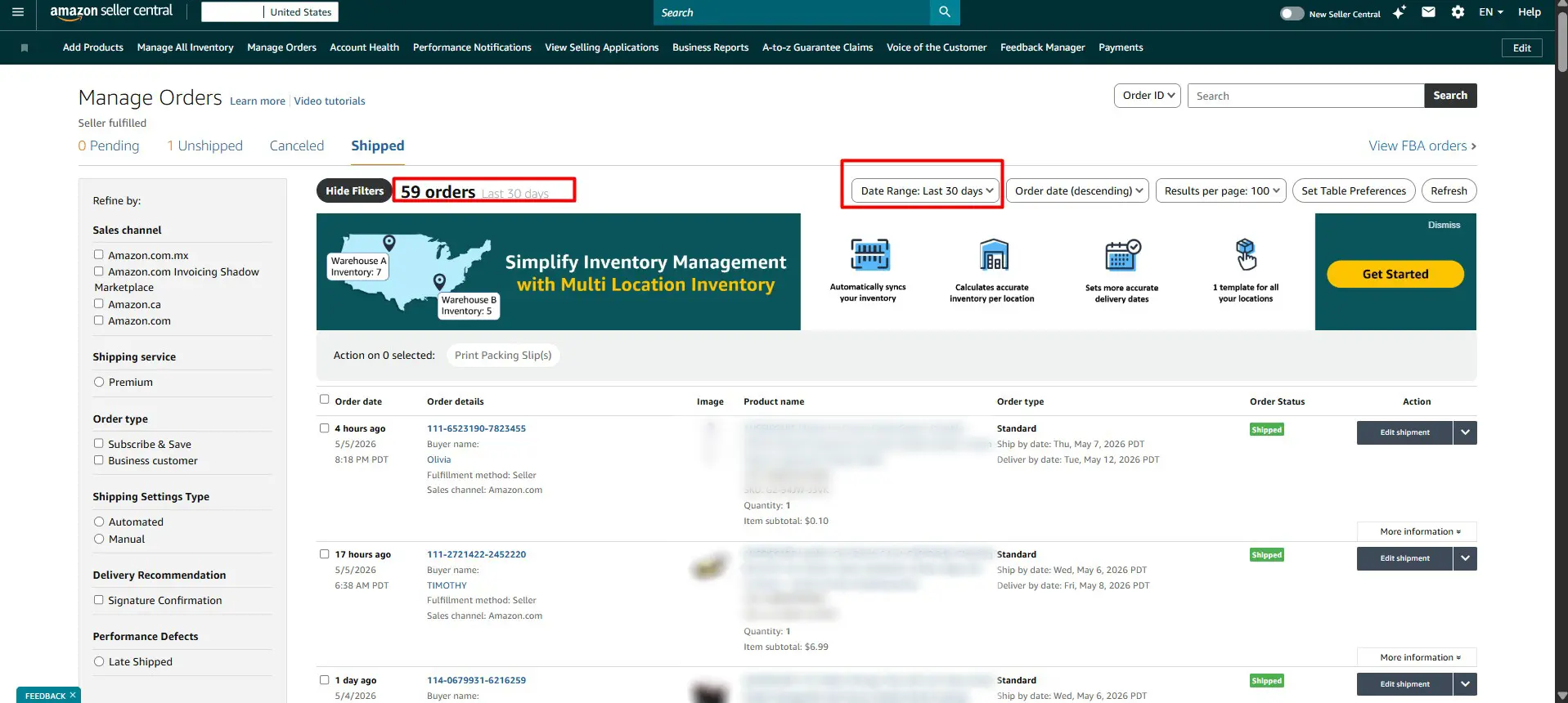The image size is (1568, 703).
Task: Open Business Reports in the nav bar
Action: tap(710, 47)
